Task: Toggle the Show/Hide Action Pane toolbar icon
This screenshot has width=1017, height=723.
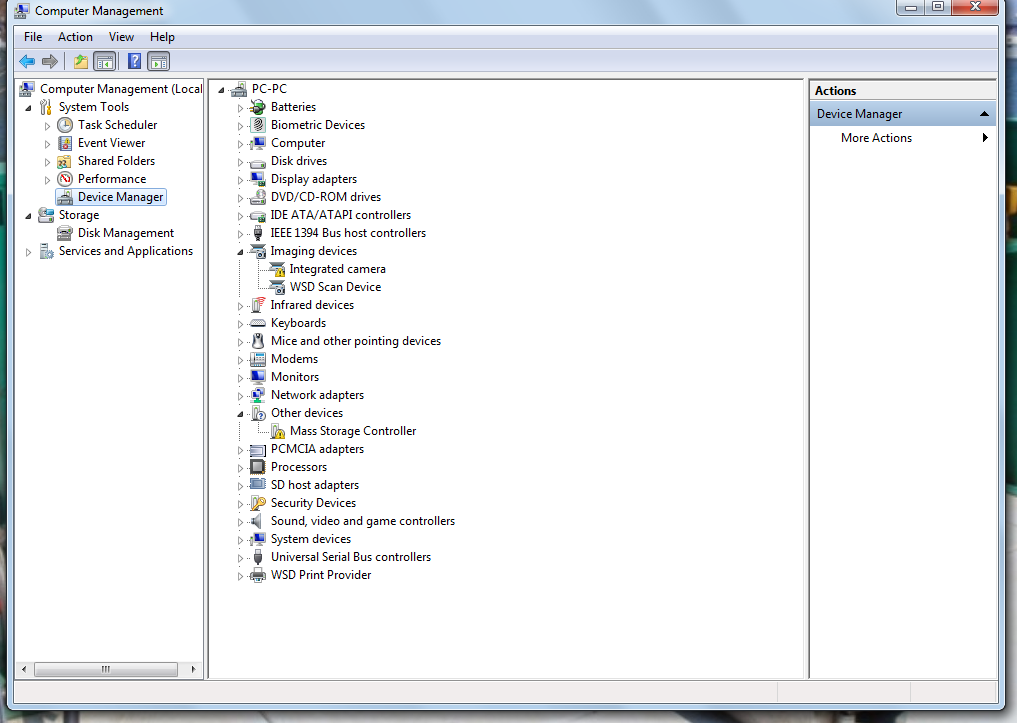Action: click(158, 62)
